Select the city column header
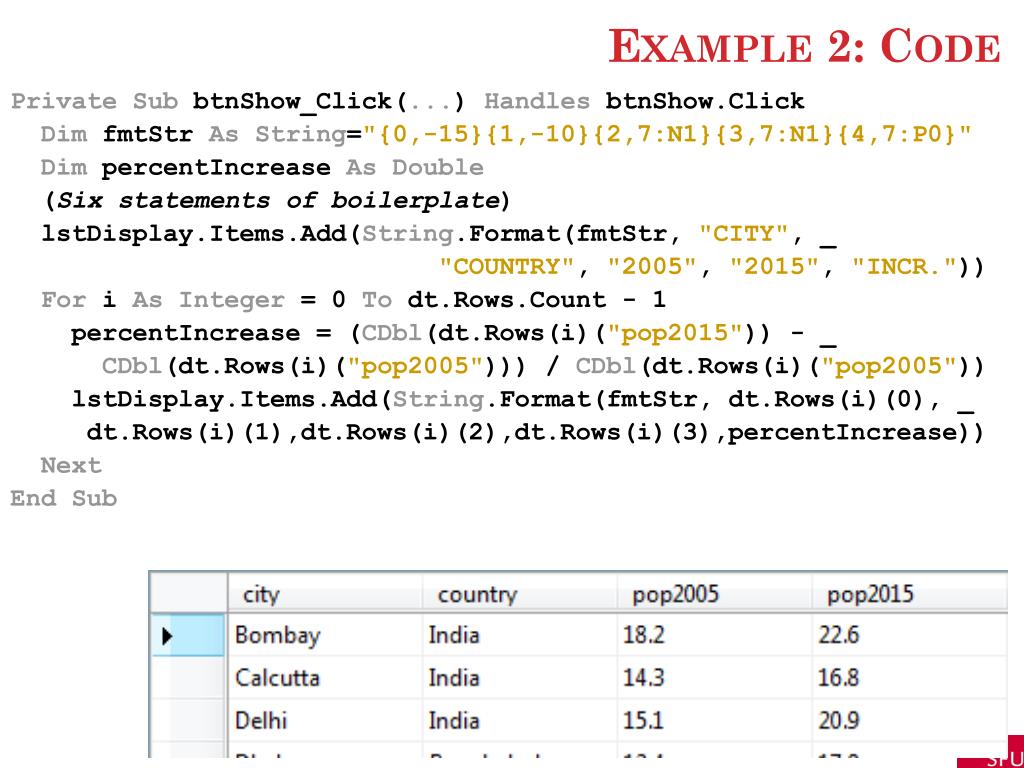This screenshot has width=1024, height=768. (325, 594)
